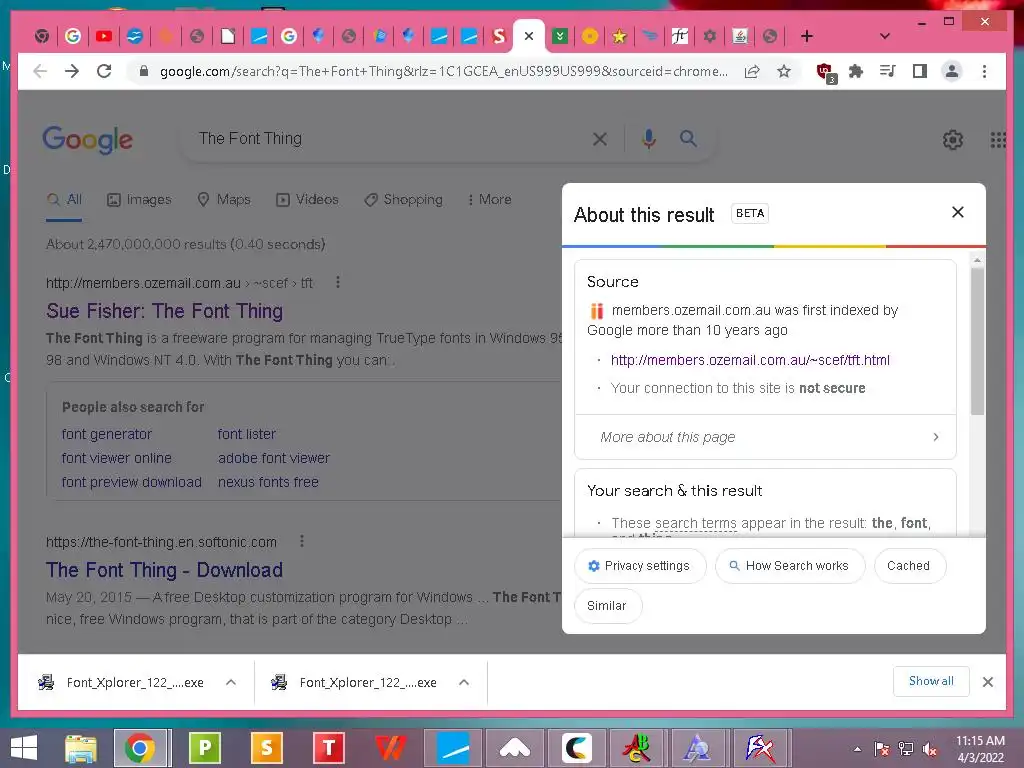Expand the More search categories menu
Viewport: 1024px width, 768px height.
point(490,199)
